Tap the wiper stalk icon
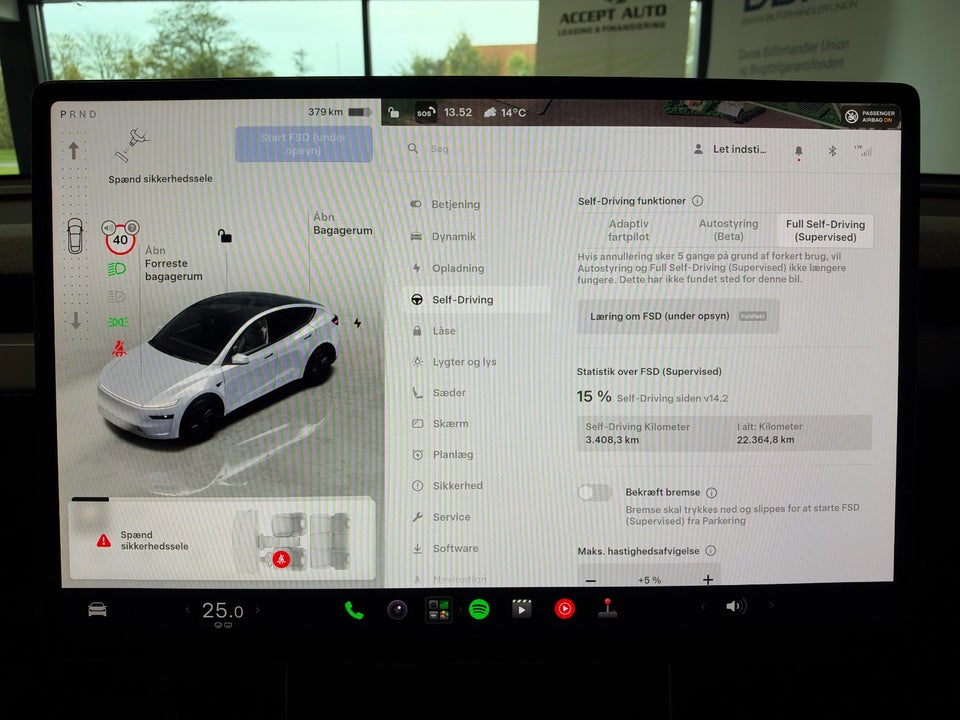Image resolution: width=960 pixels, height=720 pixels. pos(131,144)
